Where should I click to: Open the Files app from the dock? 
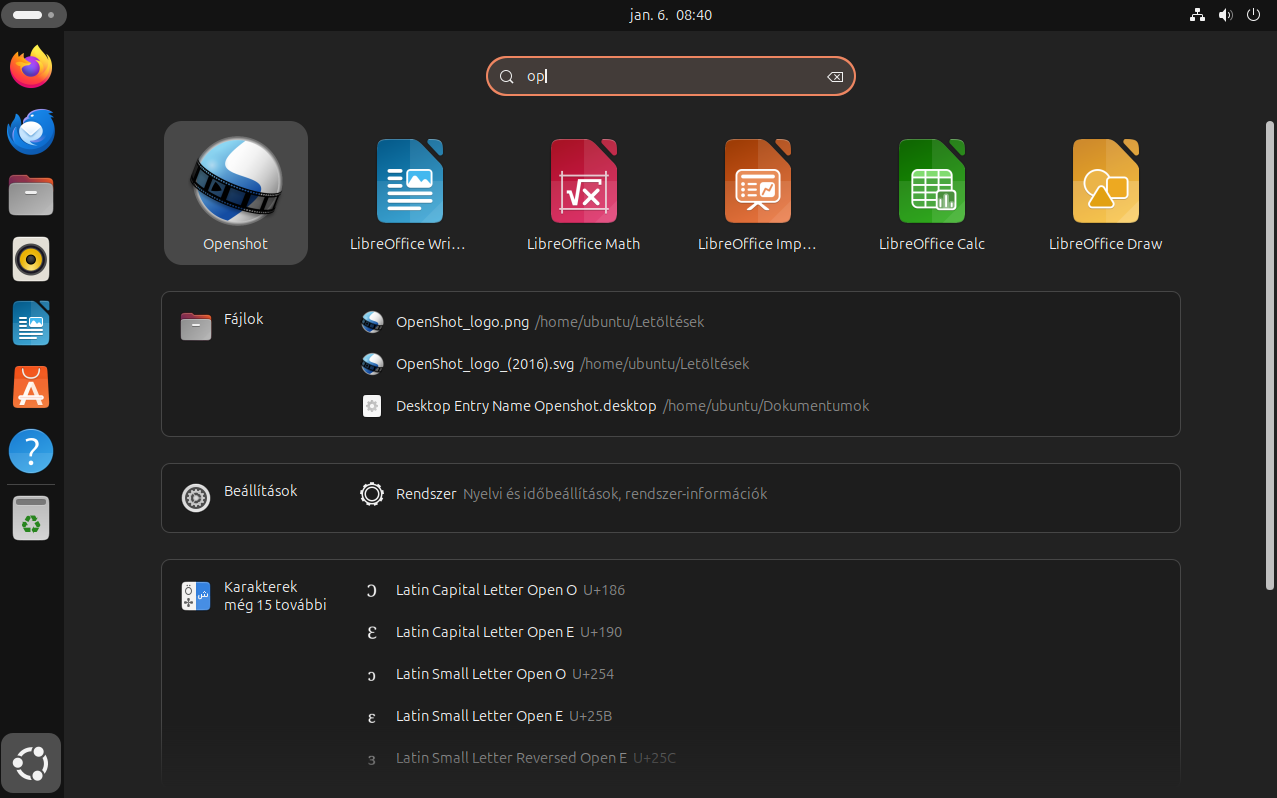[x=30, y=195]
